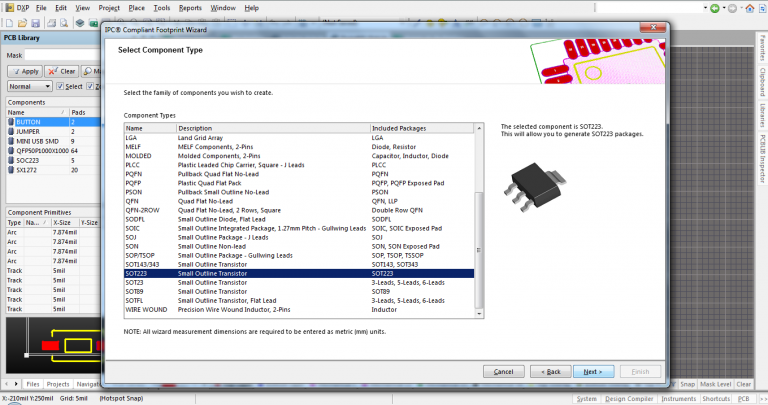Open the Favorites side panel tab

(x=762, y=48)
